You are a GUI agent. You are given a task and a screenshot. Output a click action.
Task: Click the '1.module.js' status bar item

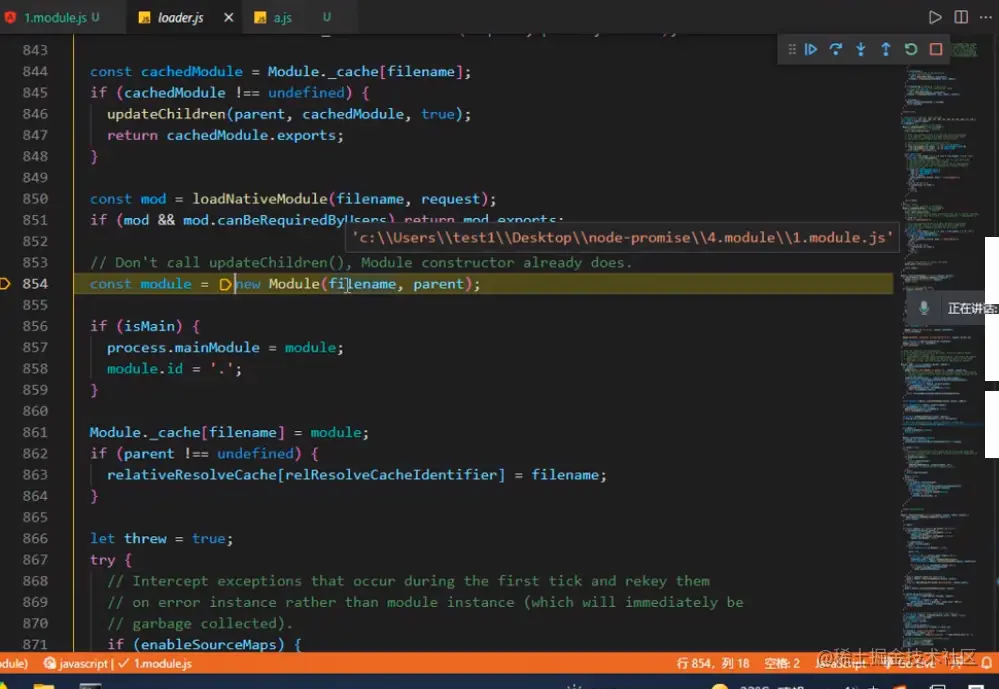[x=155, y=664]
